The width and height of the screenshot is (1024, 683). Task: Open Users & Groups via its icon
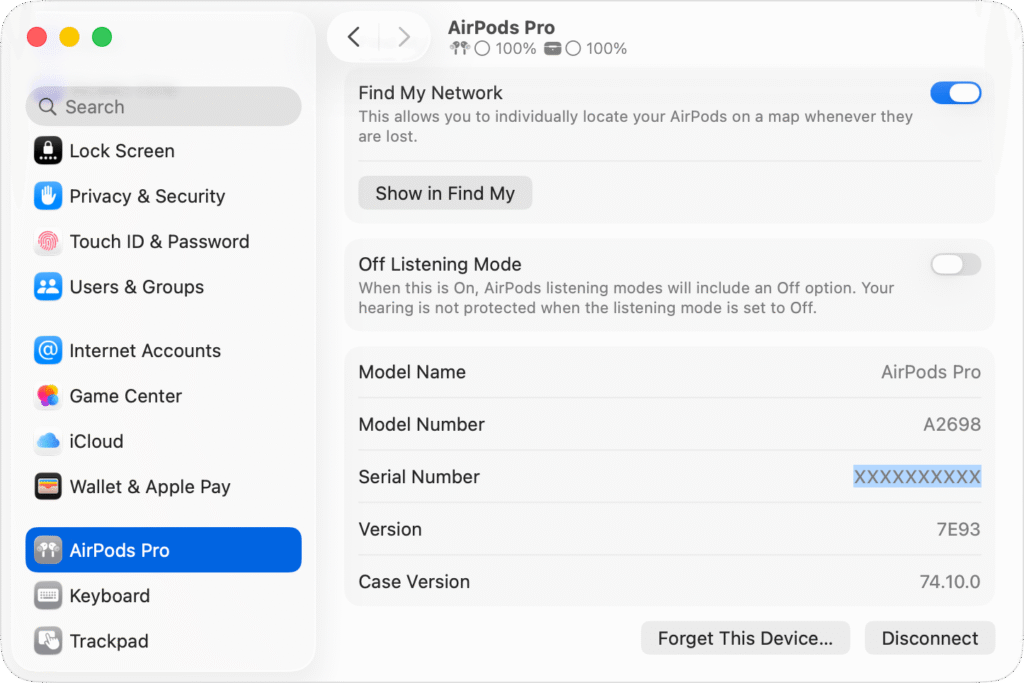(x=47, y=287)
